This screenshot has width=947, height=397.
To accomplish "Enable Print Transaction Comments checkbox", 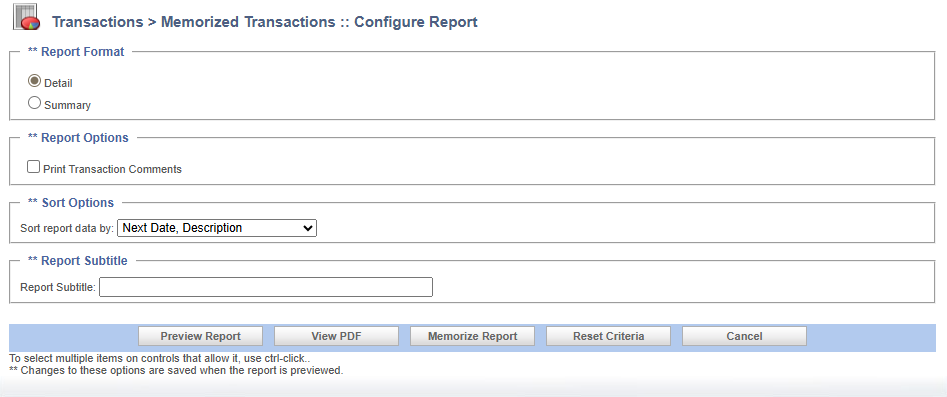I will point(34,167).
